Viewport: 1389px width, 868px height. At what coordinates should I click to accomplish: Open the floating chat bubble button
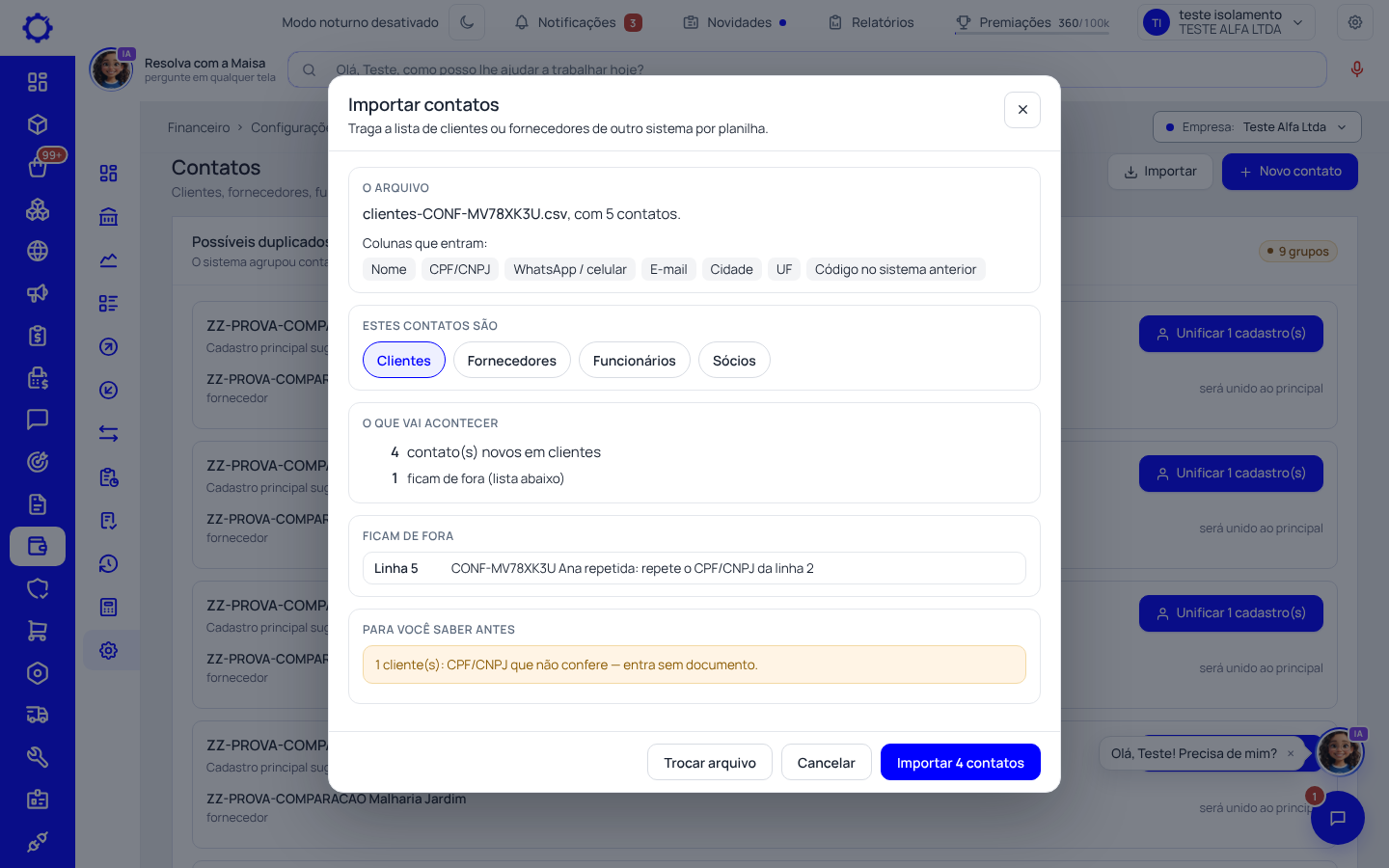coord(1338,818)
